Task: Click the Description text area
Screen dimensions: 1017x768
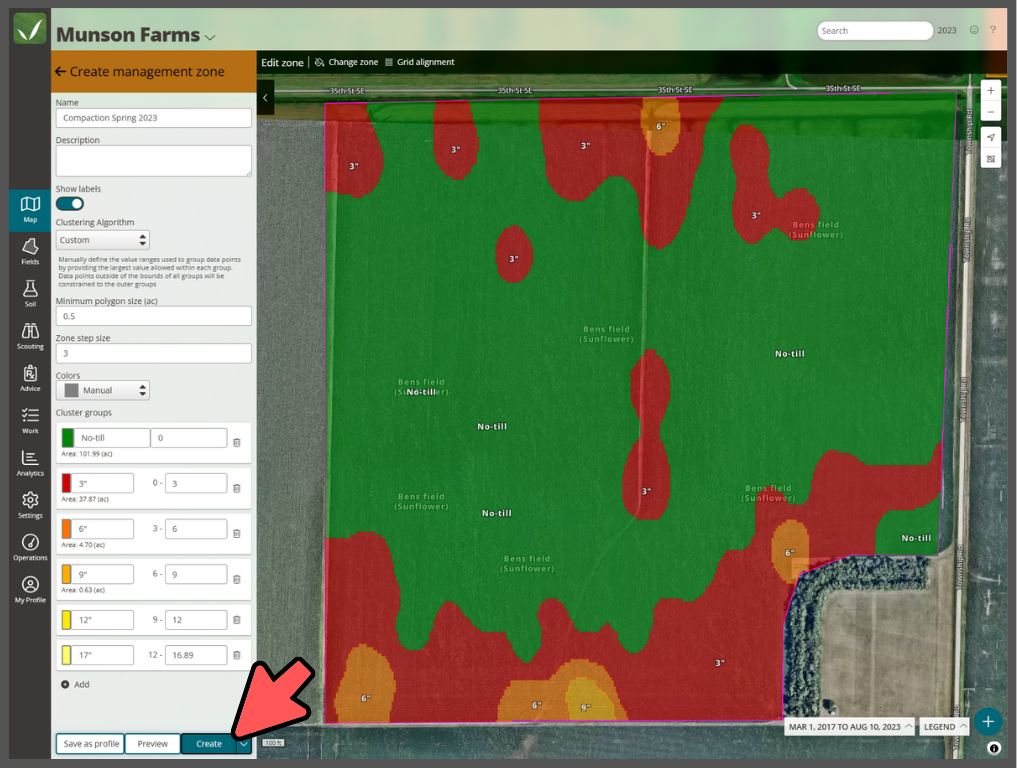Action: point(154,161)
